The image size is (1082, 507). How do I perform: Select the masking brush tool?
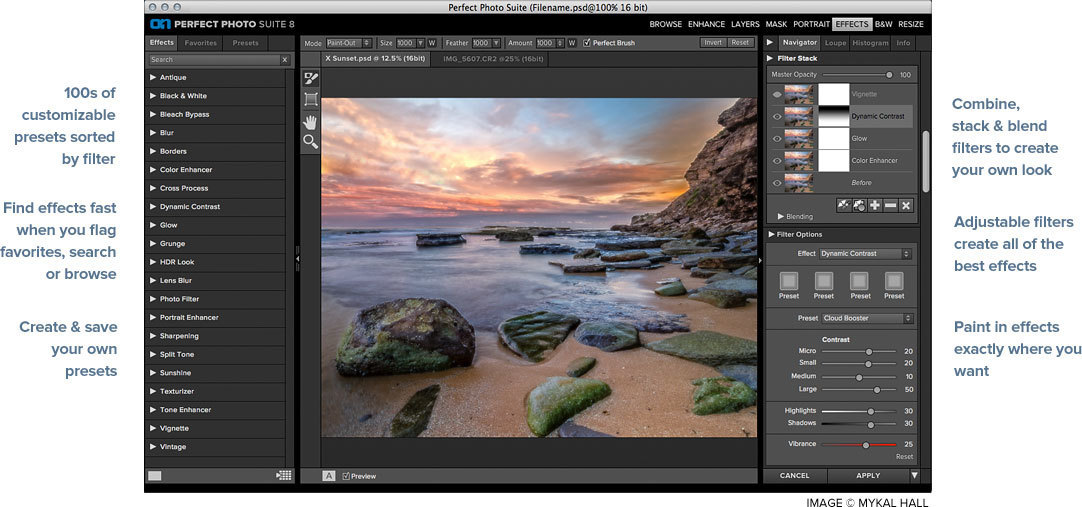(x=311, y=78)
